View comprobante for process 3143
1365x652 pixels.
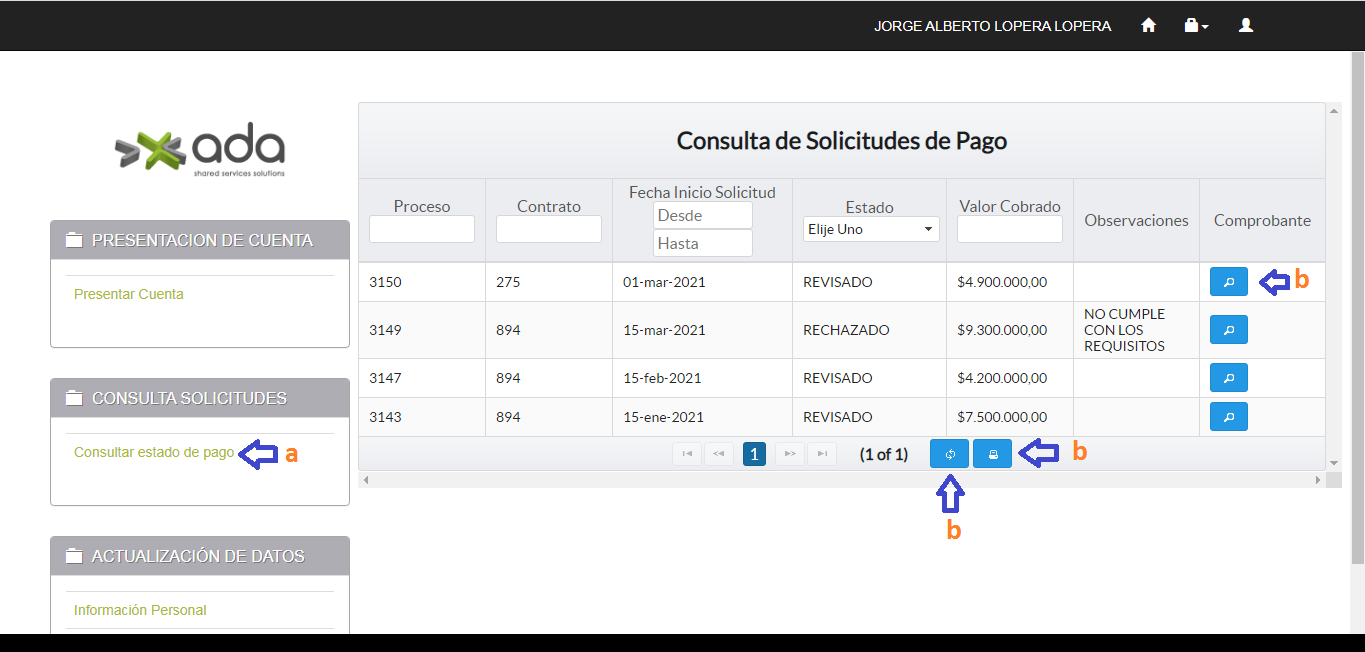click(x=1228, y=417)
